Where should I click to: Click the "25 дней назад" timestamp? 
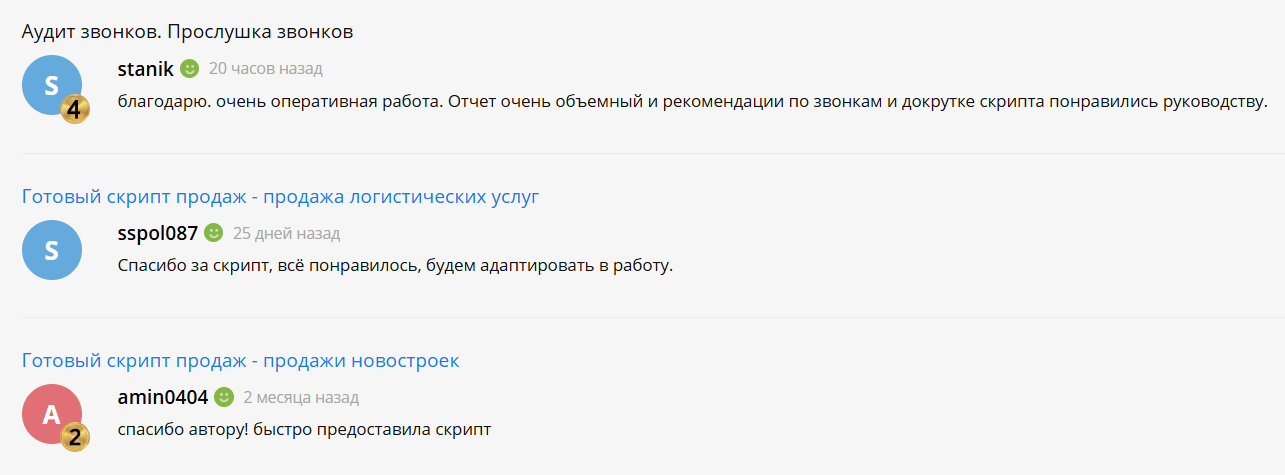[x=287, y=233]
